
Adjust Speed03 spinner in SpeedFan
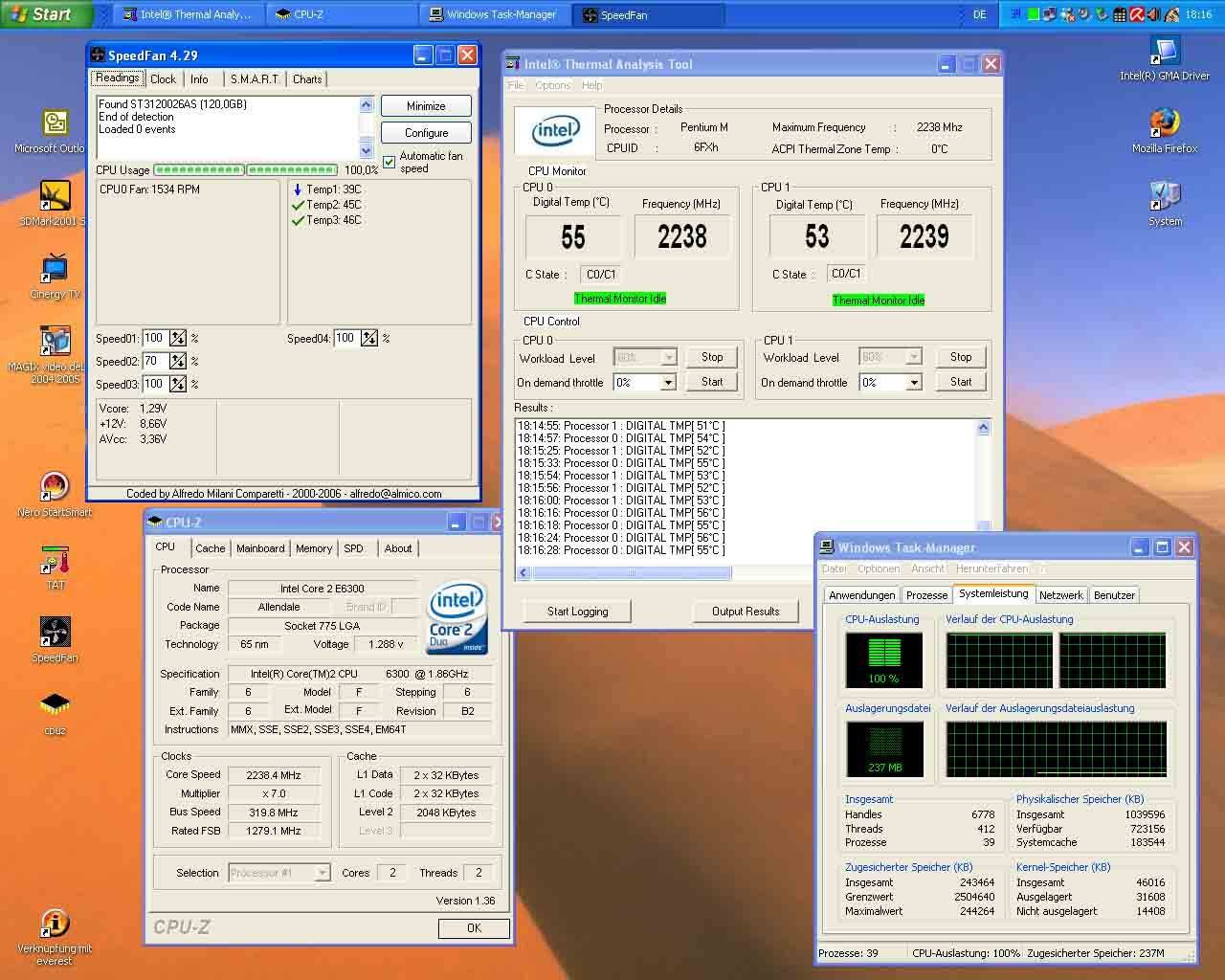coord(178,384)
